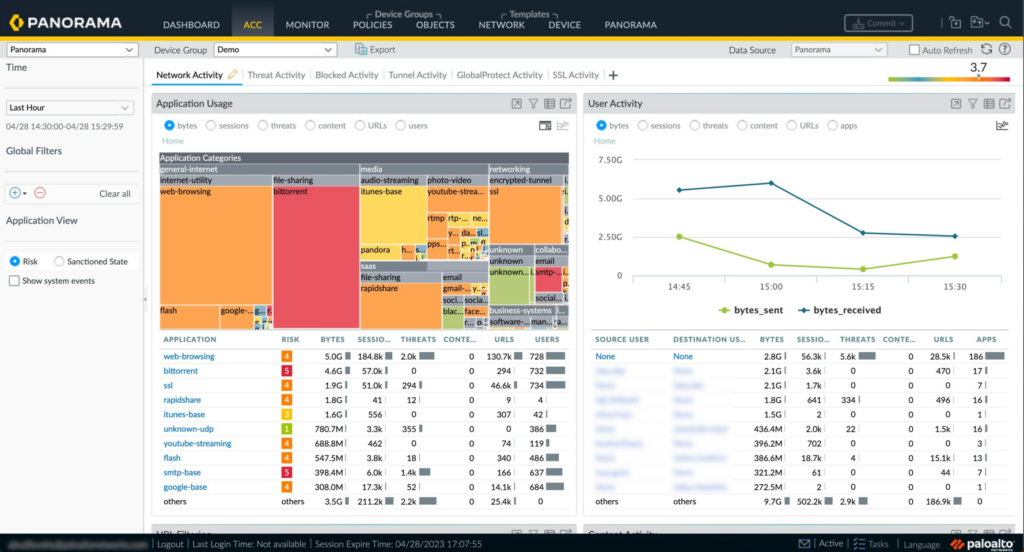
Task: Select the Sanctioned State radio button
Action: pos(59,261)
